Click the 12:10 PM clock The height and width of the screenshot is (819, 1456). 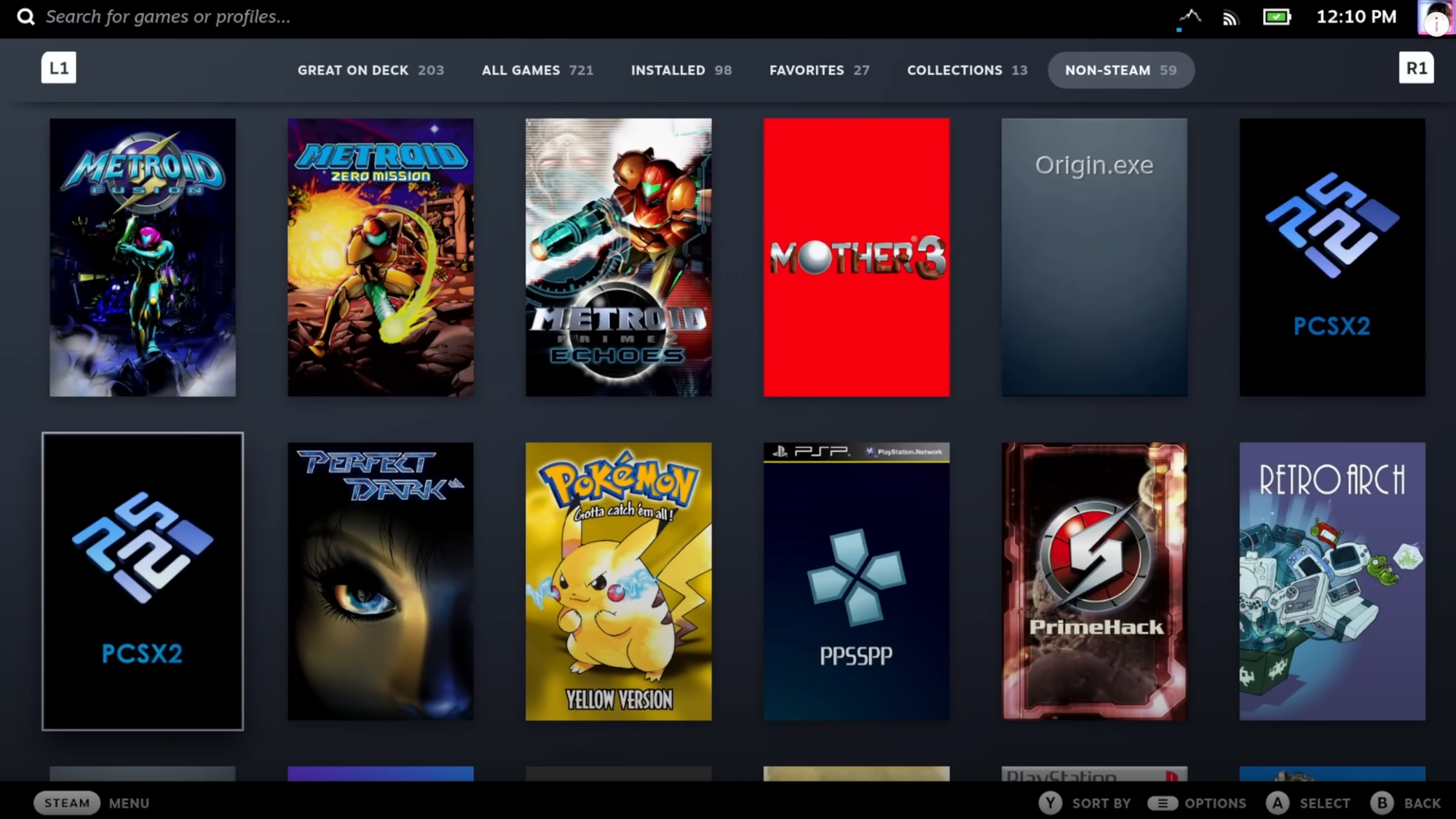coord(1356,17)
